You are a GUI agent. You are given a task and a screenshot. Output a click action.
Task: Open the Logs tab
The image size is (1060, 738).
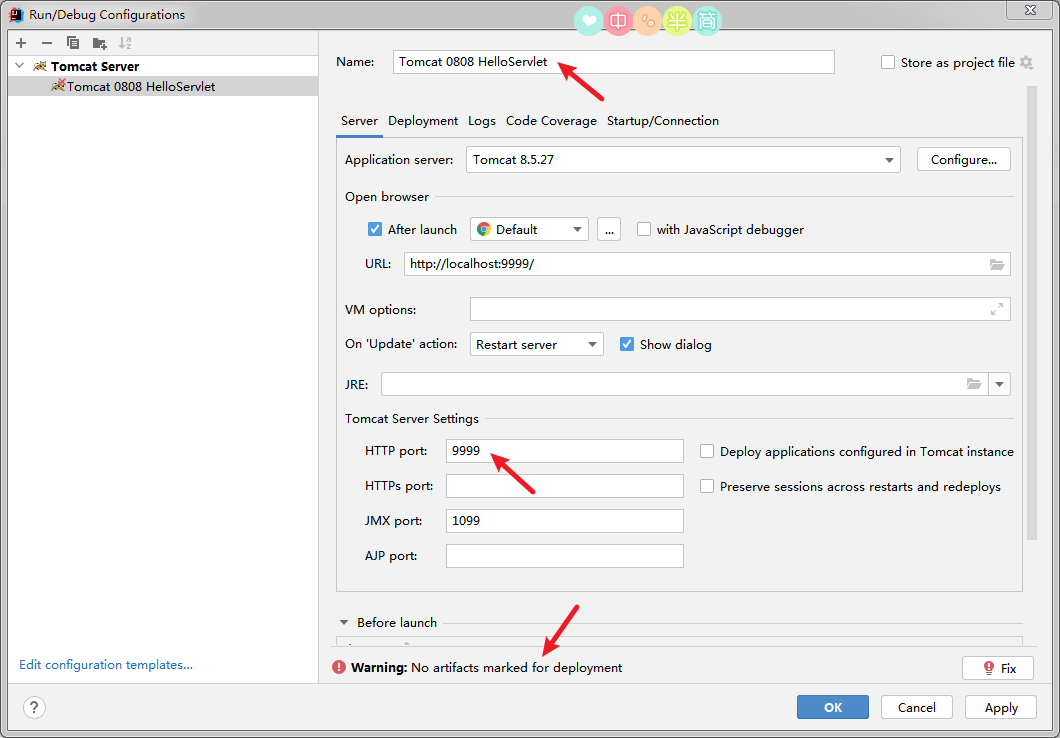pos(482,121)
